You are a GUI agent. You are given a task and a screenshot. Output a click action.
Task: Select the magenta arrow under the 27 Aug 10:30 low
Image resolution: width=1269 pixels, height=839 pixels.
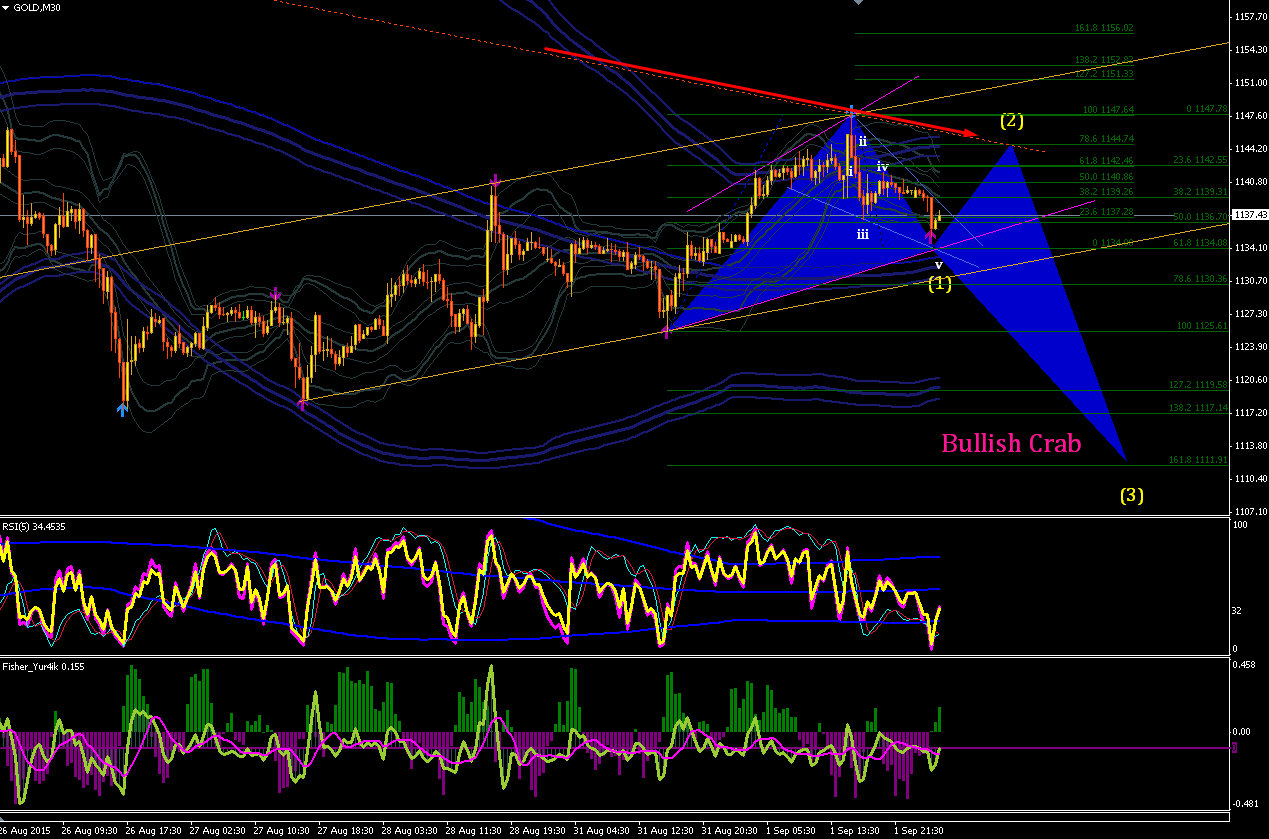(x=302, y=404)
